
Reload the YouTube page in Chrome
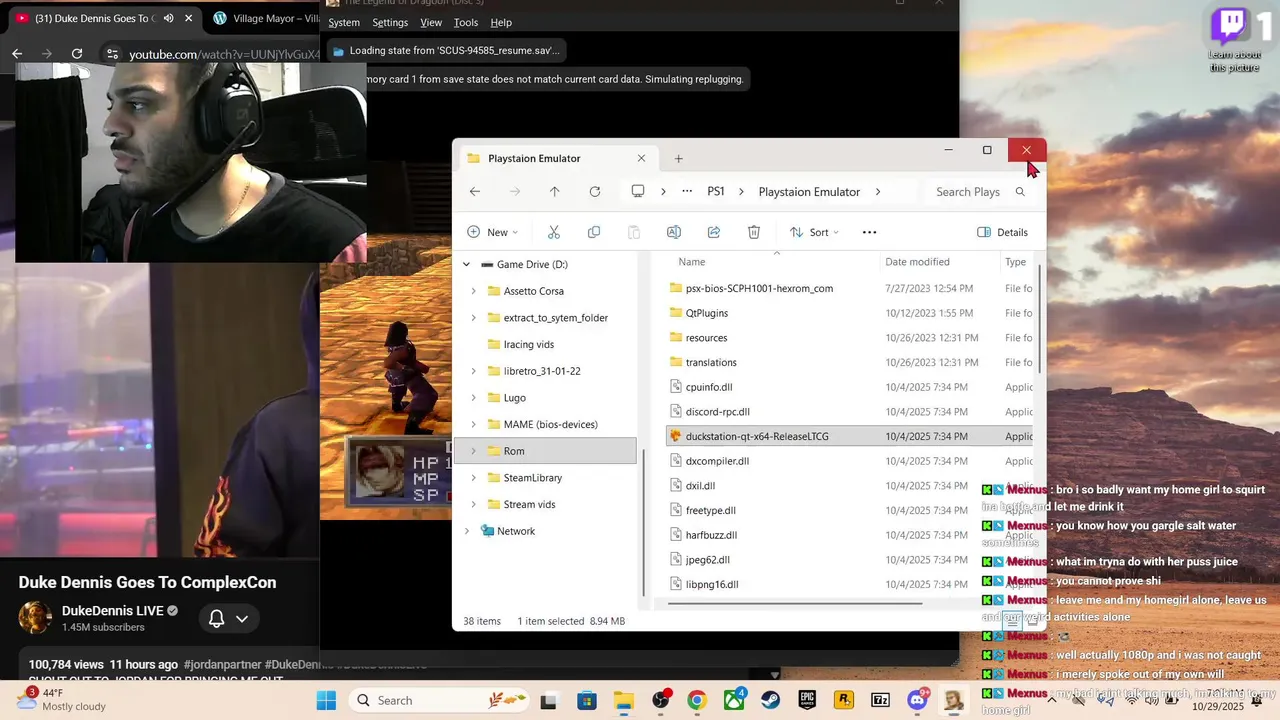point(77,54)
